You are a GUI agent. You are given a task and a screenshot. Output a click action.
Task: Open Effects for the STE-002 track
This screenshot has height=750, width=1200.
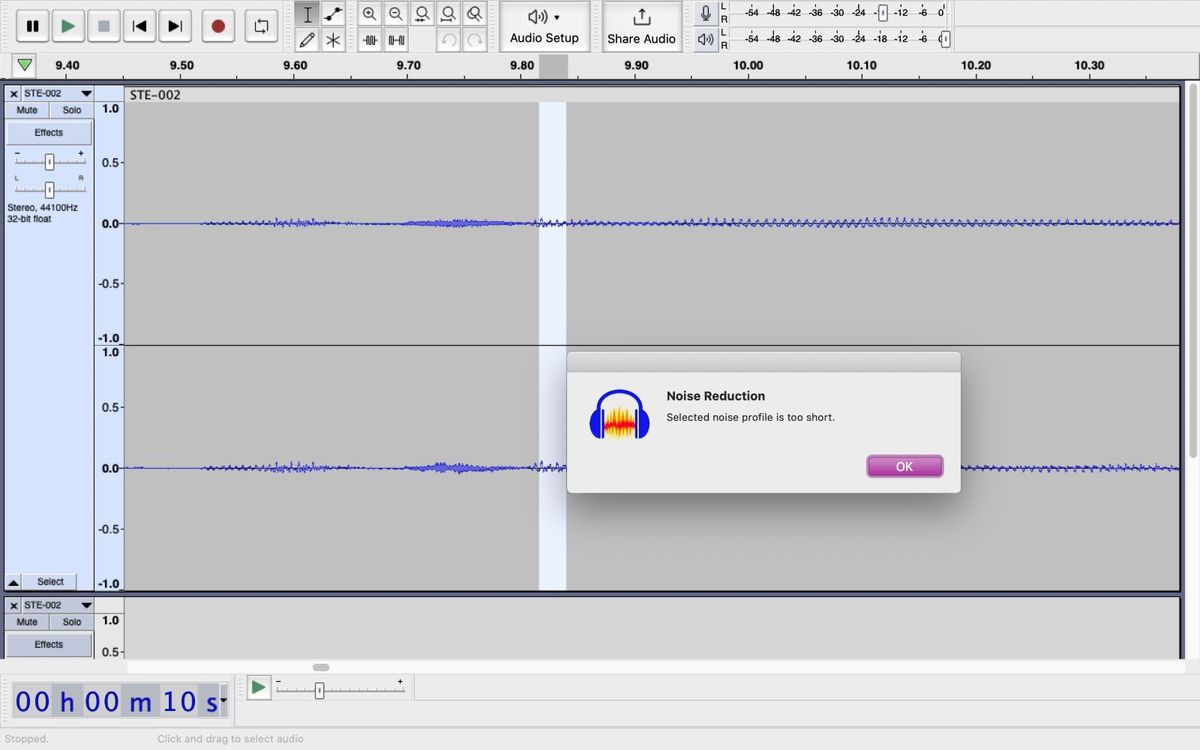click(x=48, y=131)
